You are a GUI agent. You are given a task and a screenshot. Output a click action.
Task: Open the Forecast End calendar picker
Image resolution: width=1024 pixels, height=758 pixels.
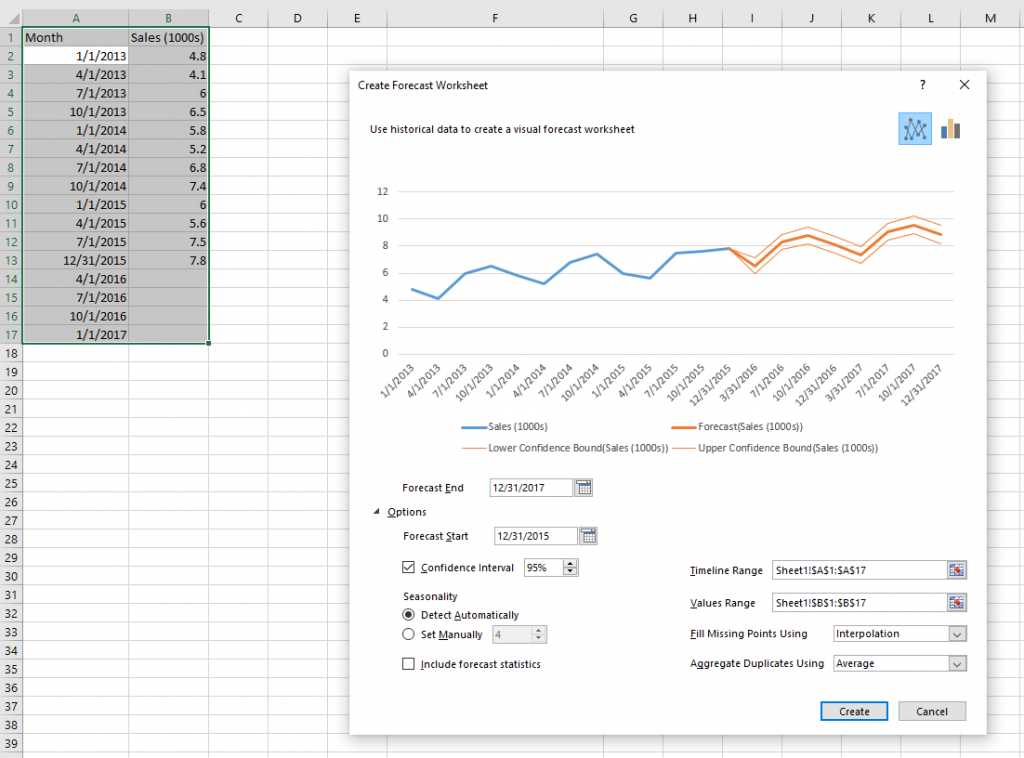click(x=584, y=488)
